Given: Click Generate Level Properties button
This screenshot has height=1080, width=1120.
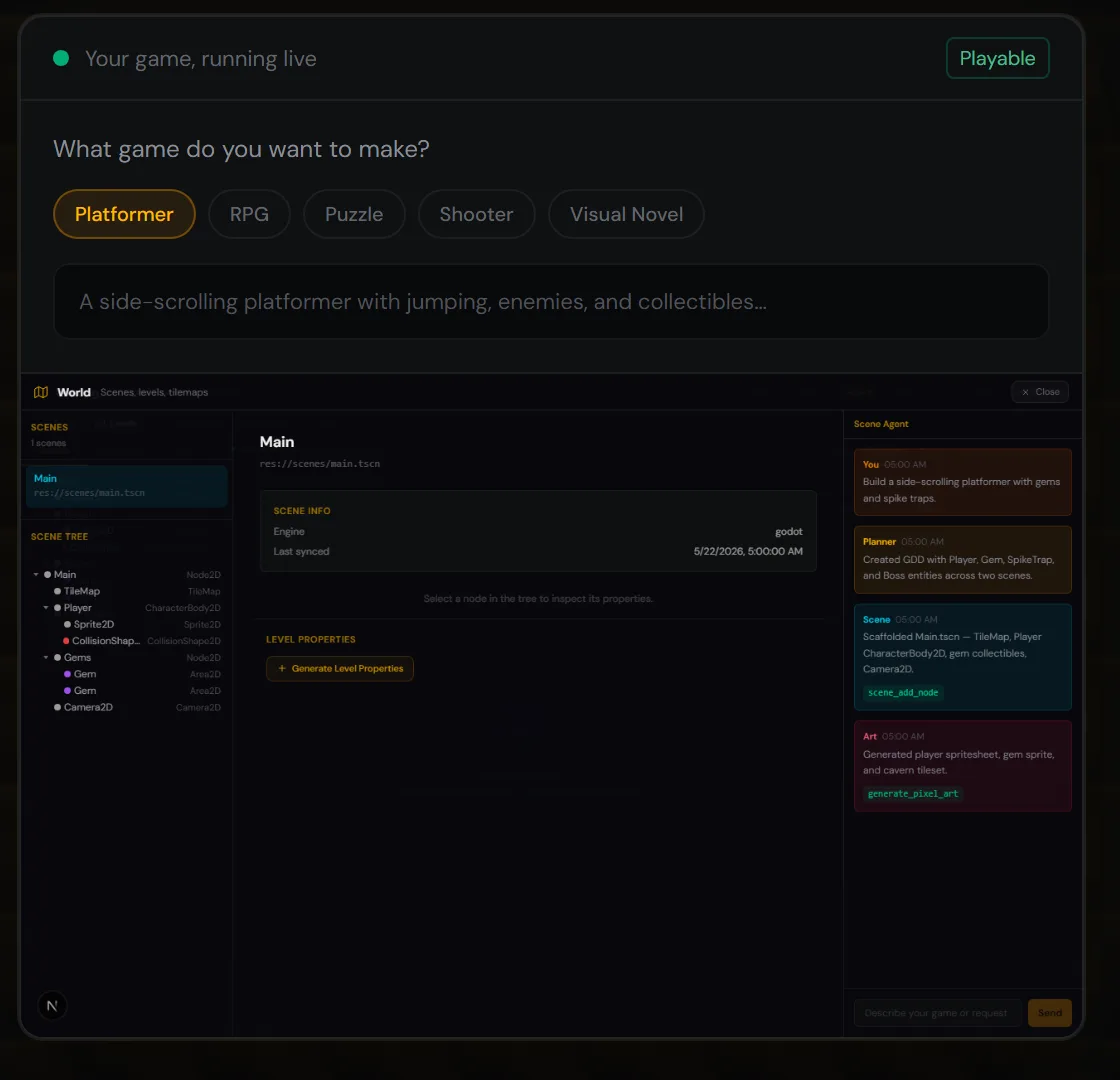Looking at the screenshot, I should pyautogui.click(x=340, y=669).
